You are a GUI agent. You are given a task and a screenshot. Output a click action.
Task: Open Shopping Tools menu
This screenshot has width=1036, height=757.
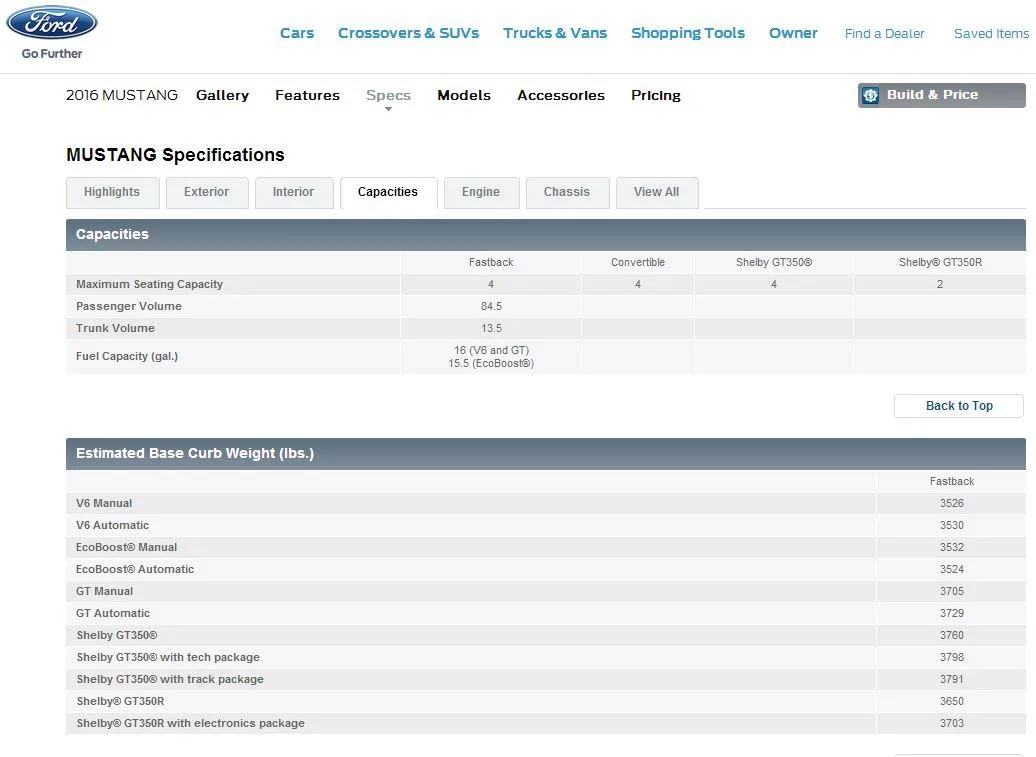coord(688,33)
